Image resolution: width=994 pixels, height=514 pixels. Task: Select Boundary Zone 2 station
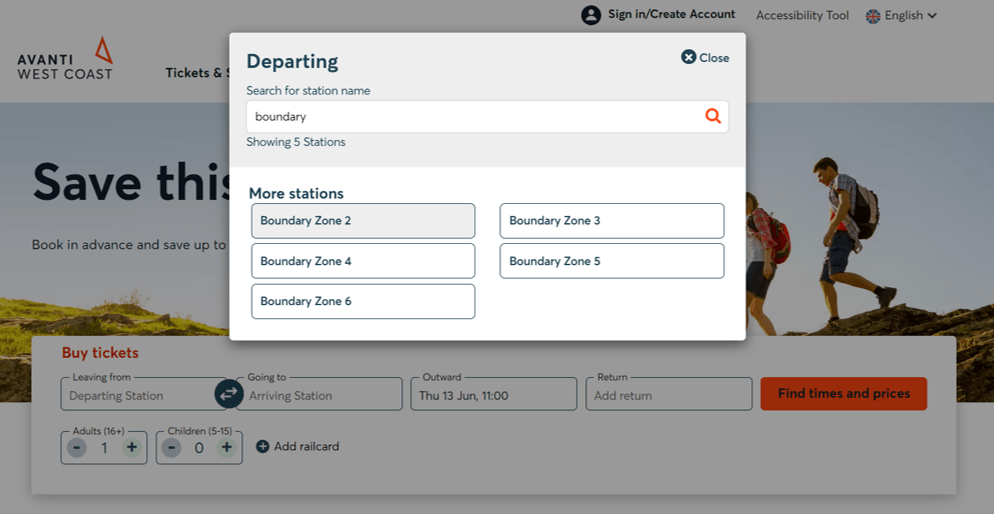tap(363, 221)
